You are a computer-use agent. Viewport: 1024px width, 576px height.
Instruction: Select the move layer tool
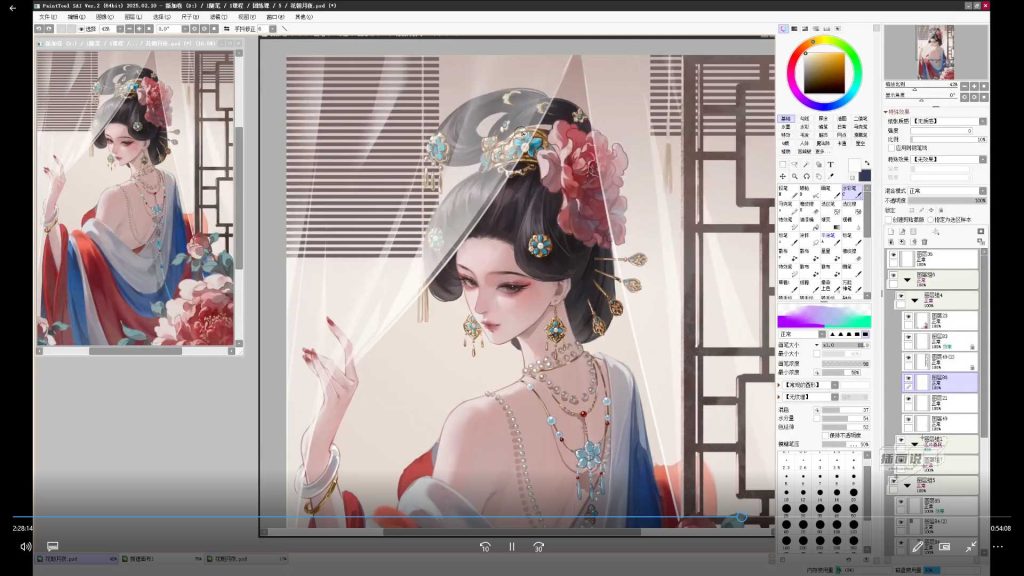[783, 176]
